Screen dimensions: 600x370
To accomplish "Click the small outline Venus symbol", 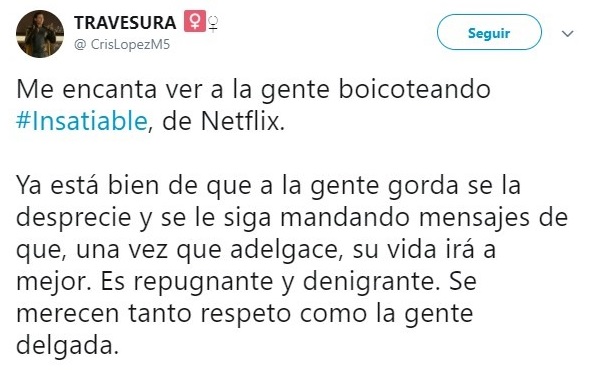I will tap(214, 24).
